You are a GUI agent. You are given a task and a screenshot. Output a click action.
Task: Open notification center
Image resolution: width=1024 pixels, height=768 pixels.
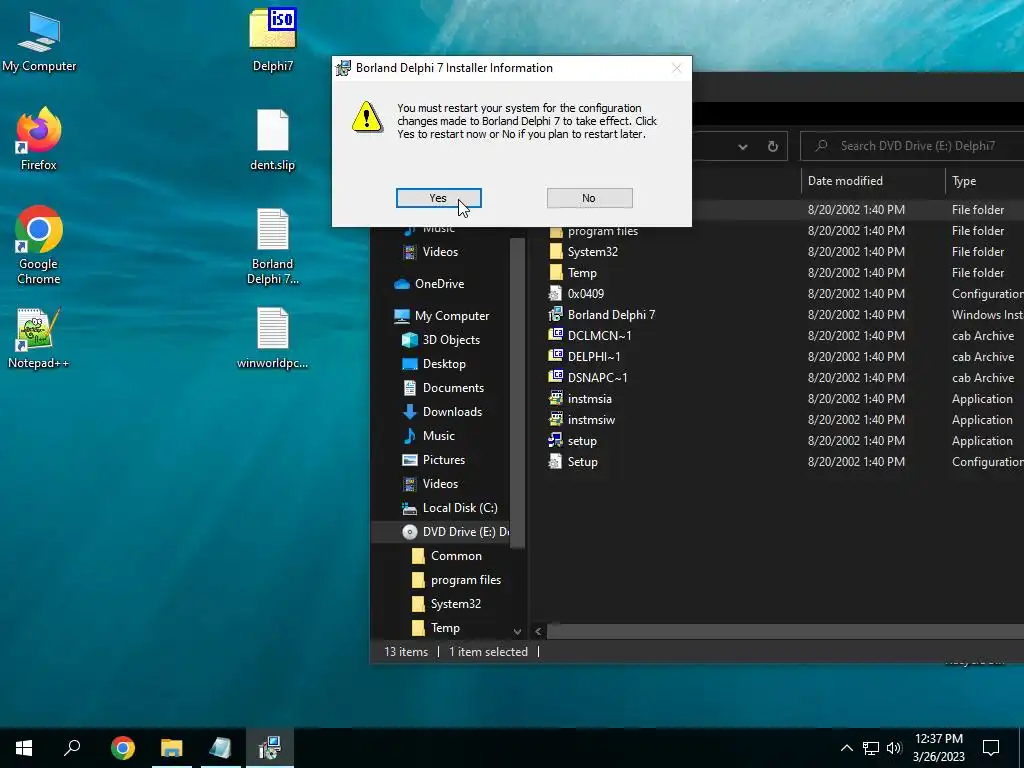(x=991, y=748)
